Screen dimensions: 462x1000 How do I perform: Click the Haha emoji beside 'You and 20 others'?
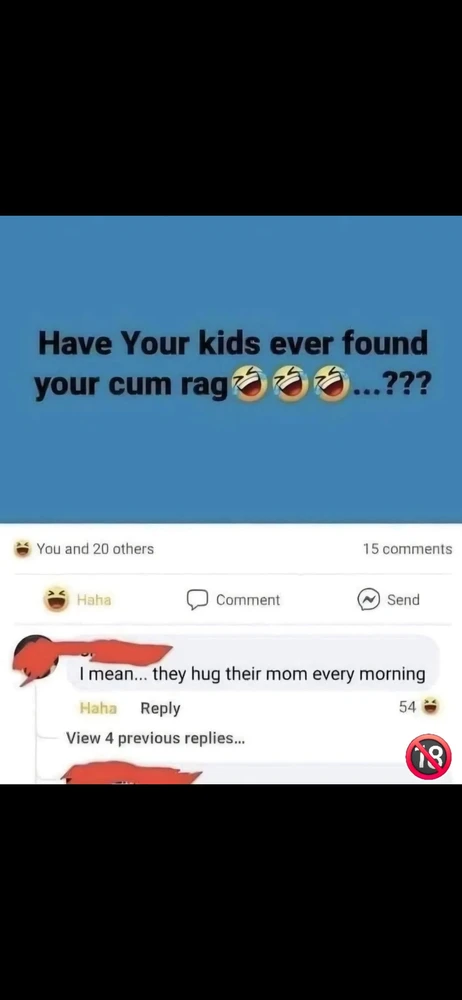[x=23, y=548]
